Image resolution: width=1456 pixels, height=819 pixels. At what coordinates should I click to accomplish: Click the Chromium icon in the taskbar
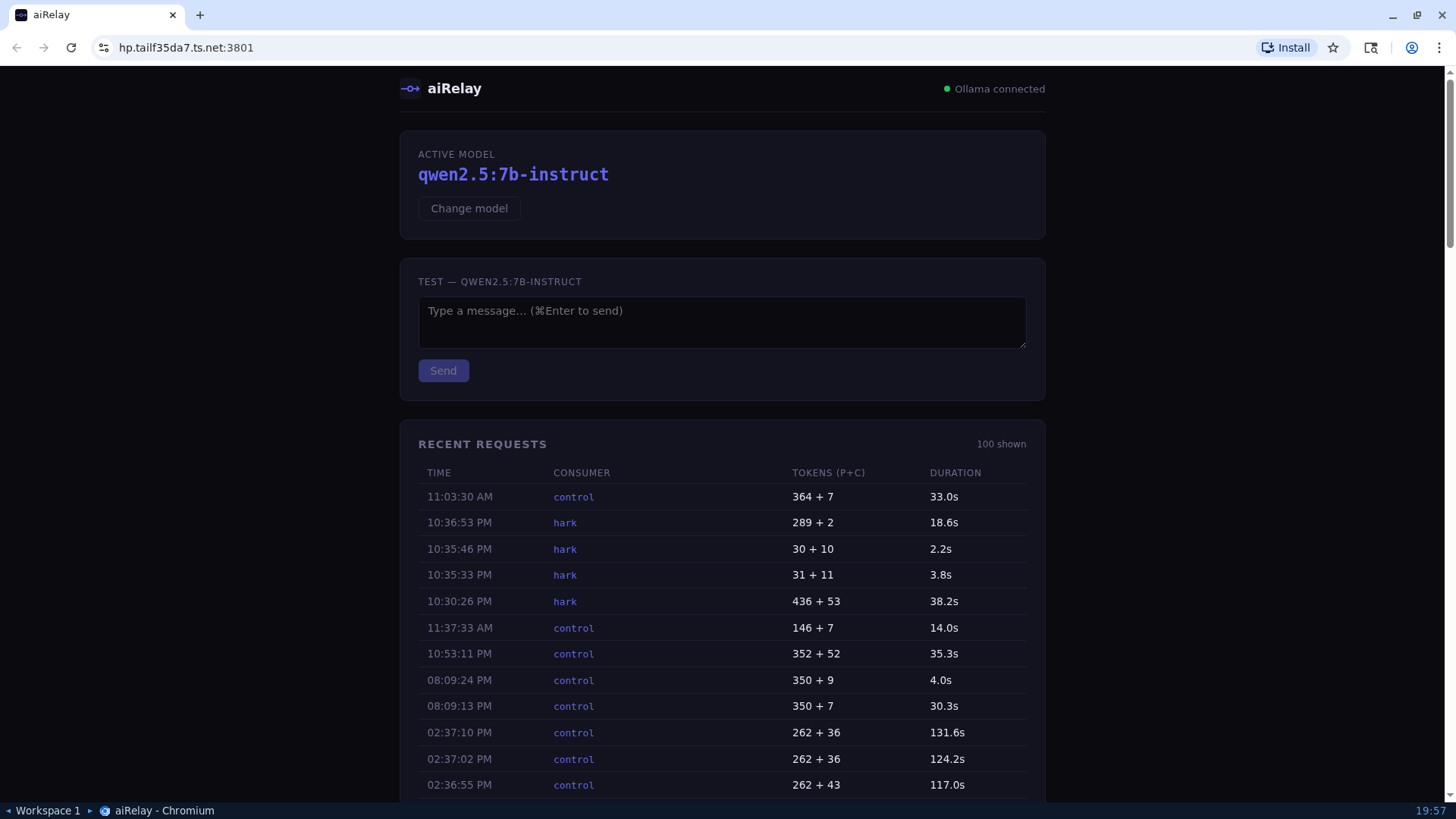pyautogui.click(x=104, y=811)
